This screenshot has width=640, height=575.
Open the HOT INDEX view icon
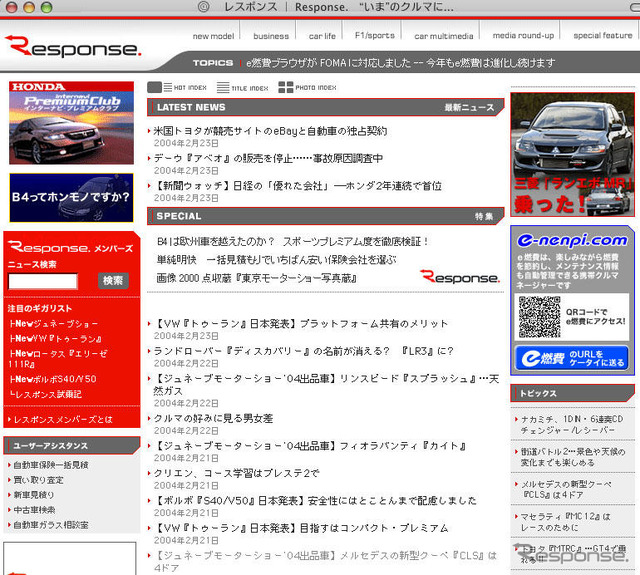176,87
